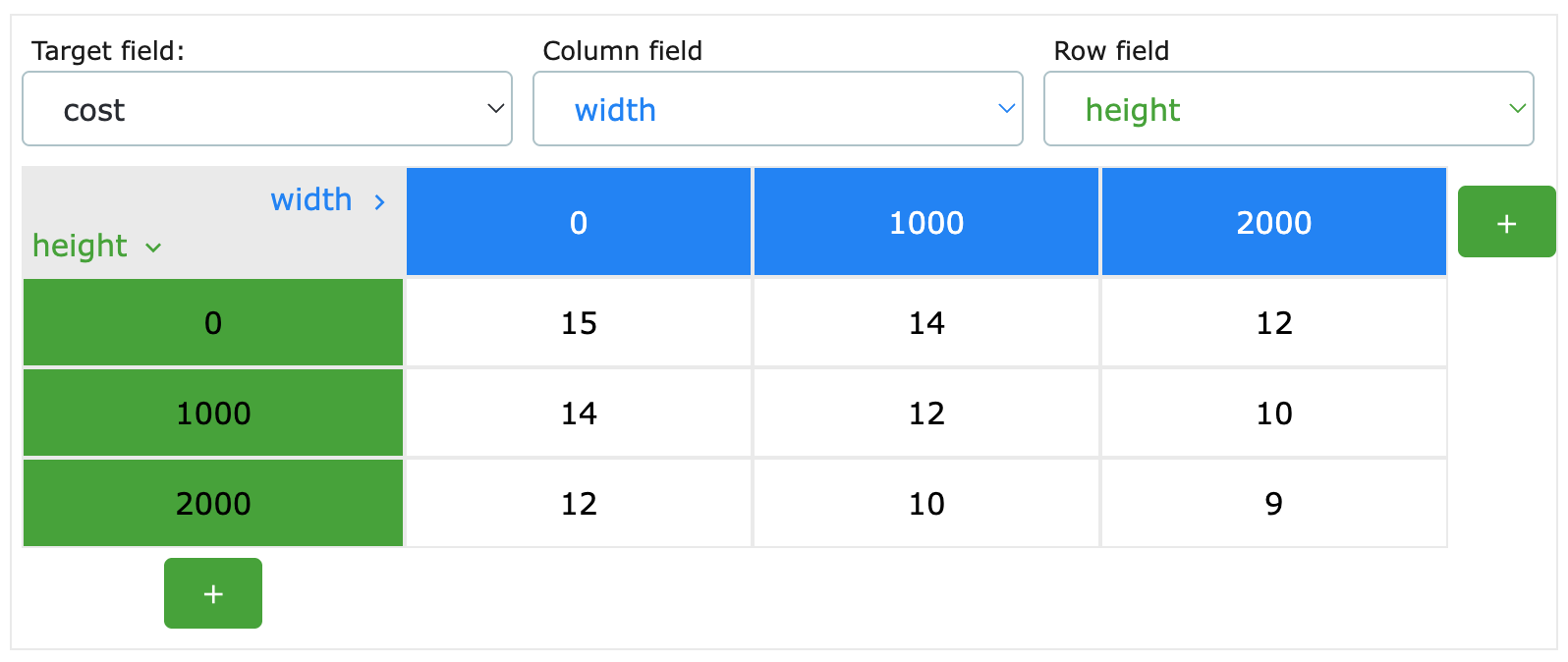Viewport: 1568px width, 662px height.
Task: Click the cell showing 10 in row 2000
Action: (925, 503)
